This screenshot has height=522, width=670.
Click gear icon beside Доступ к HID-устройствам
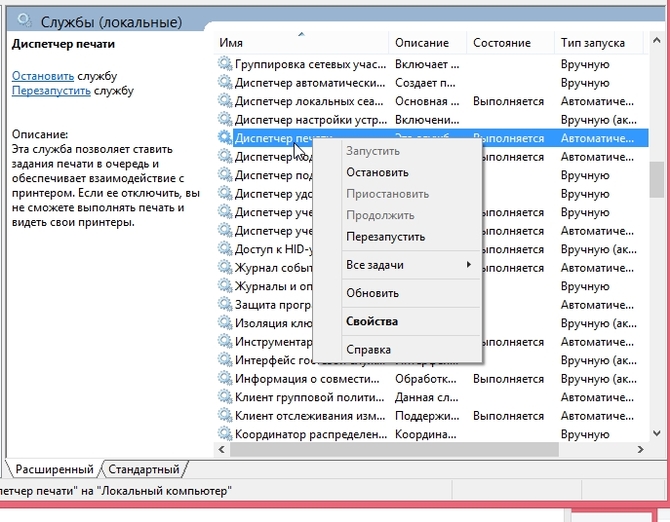point(225,249)
